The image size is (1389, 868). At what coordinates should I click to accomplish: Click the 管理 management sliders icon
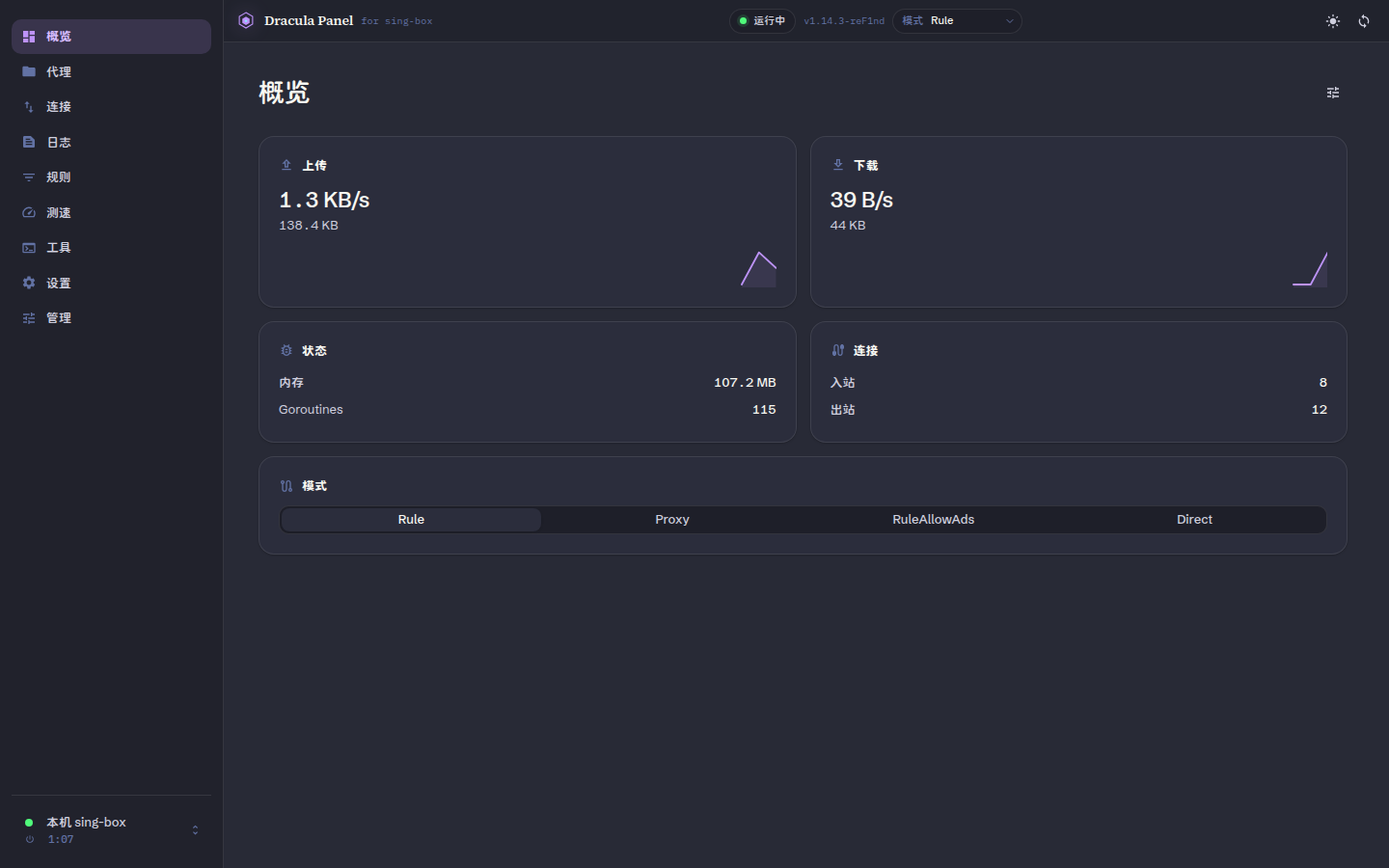click(x=29, y=318)
